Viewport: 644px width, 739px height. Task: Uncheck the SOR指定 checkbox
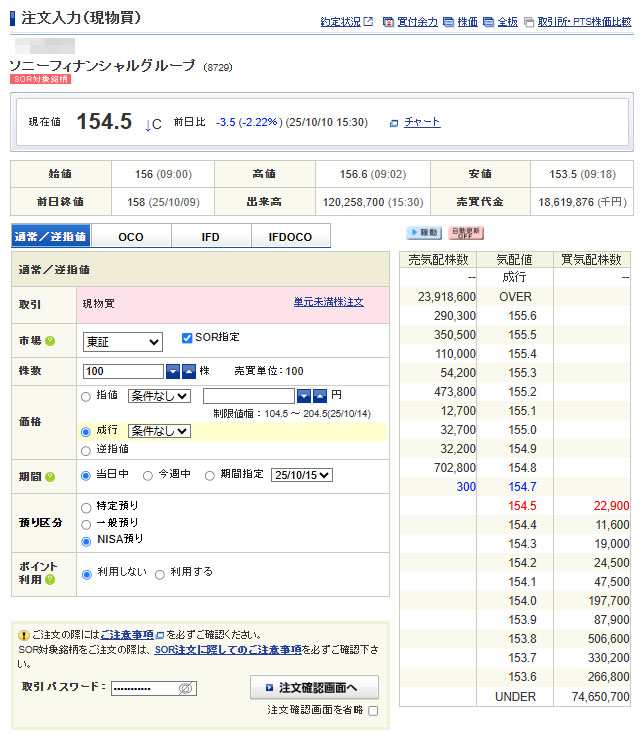click(187, 338)
